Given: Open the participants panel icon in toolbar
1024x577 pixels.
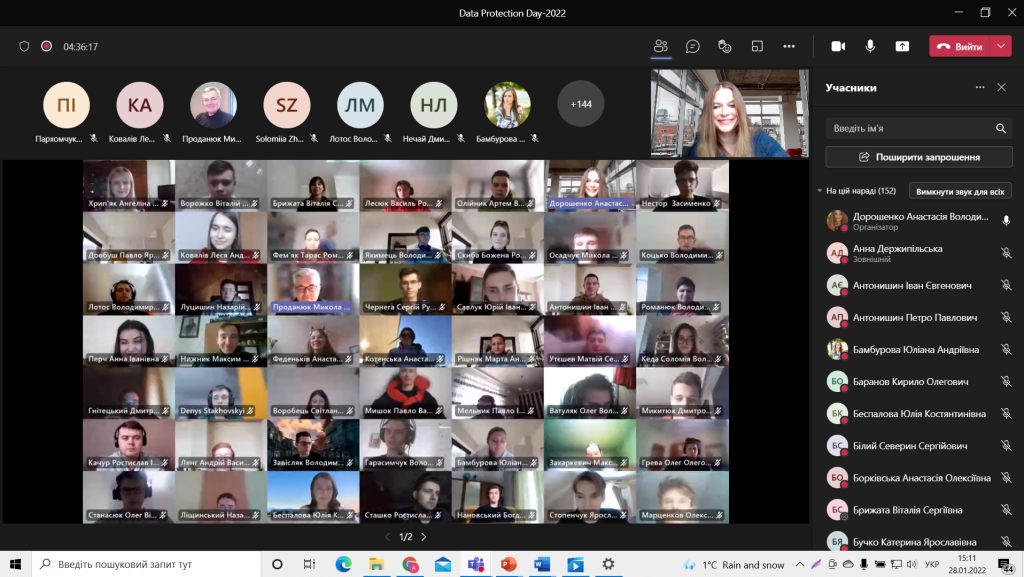Looking at the screenshot, I should 660,46.
